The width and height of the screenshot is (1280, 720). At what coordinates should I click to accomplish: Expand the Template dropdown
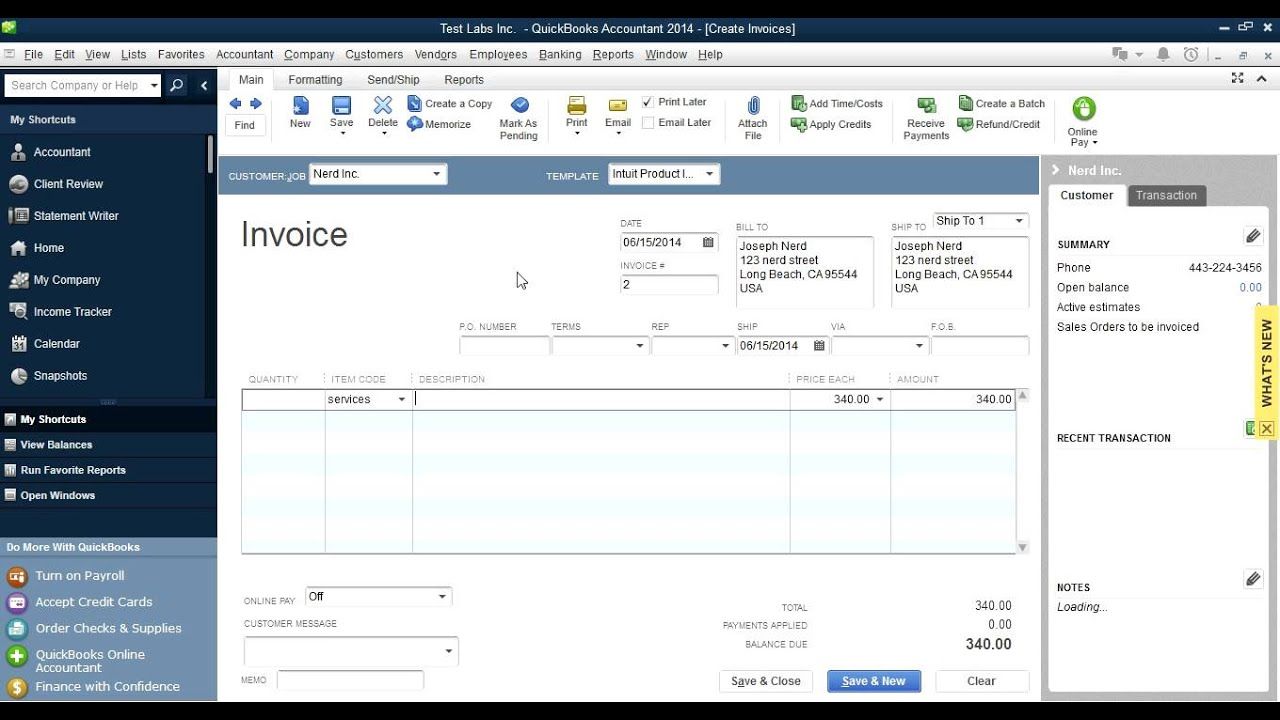coord(709,174)
